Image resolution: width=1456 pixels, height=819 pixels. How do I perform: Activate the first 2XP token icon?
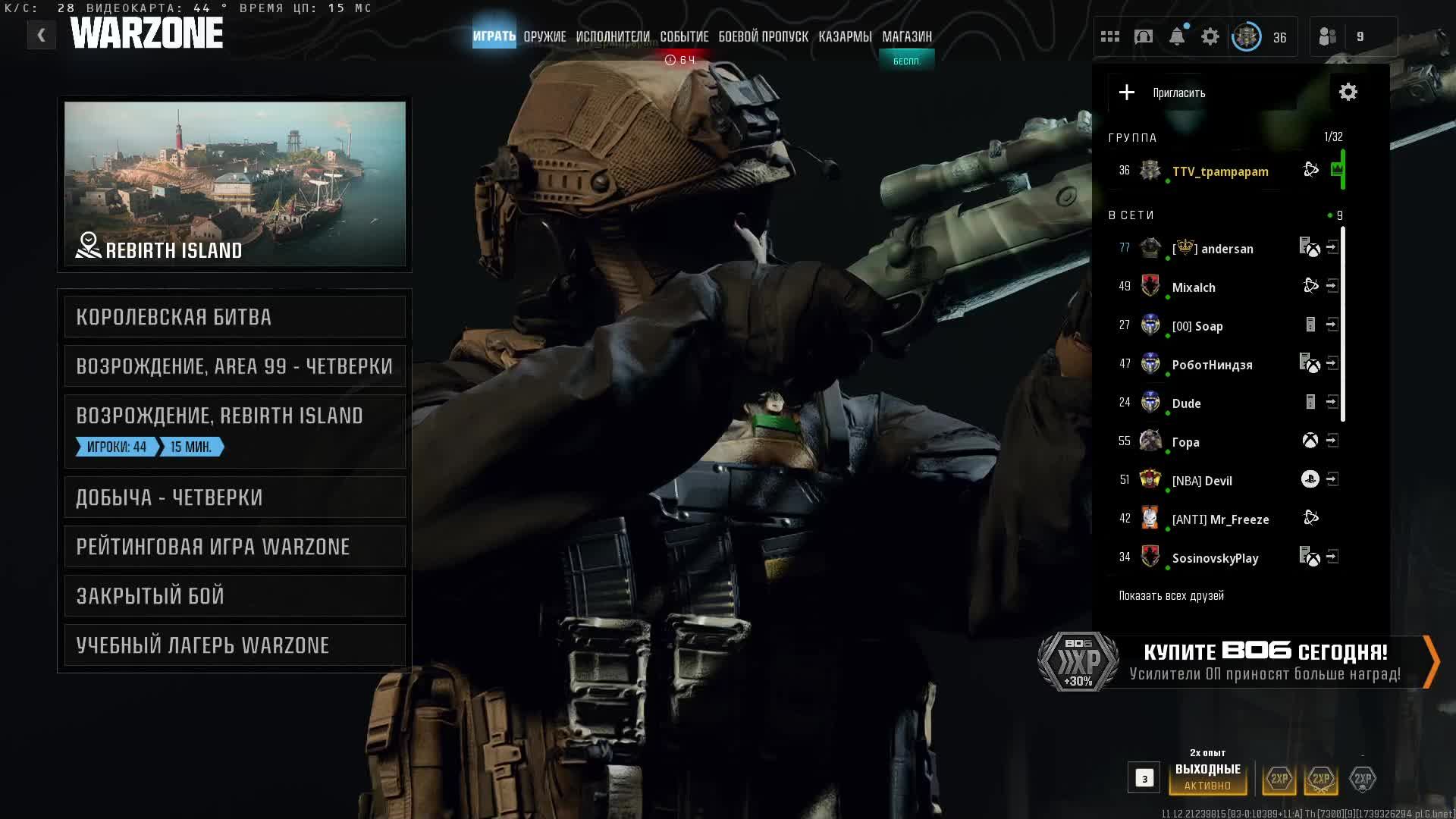(x=1279, y=779)
